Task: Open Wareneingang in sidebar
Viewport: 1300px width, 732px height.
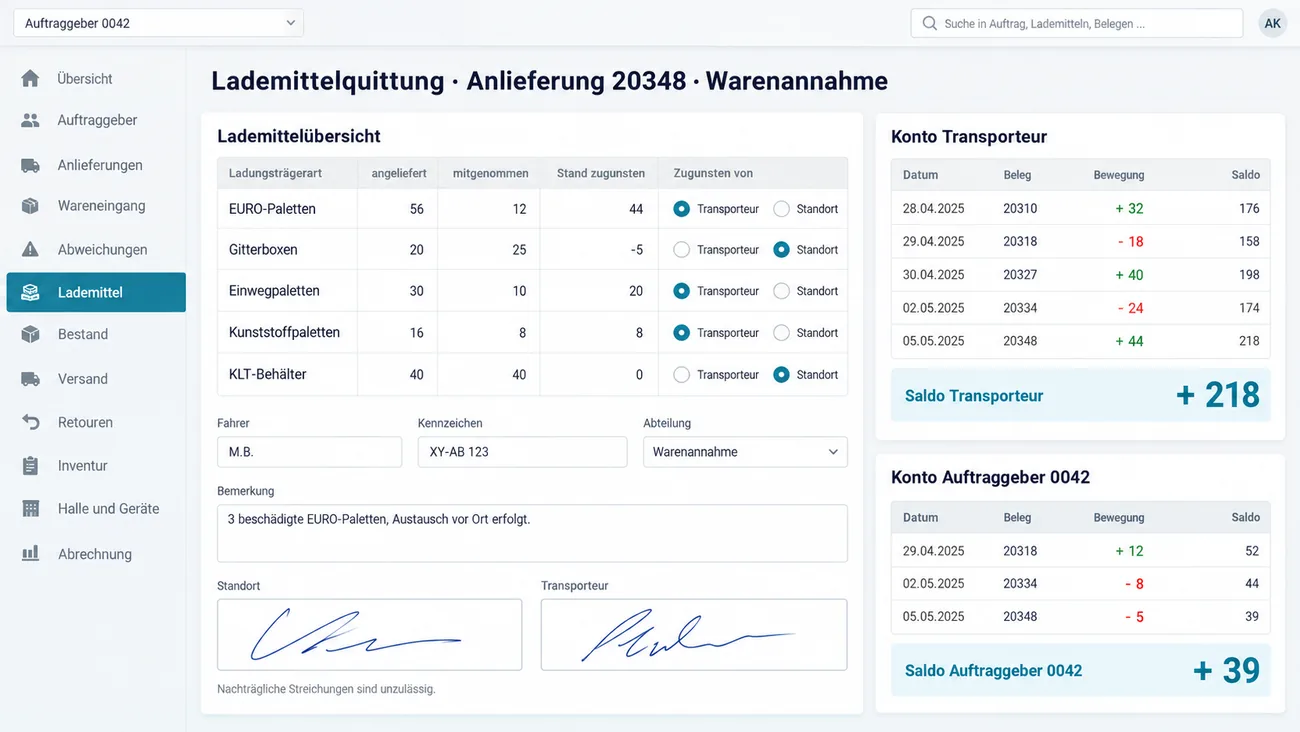Action: click(96, 206)
